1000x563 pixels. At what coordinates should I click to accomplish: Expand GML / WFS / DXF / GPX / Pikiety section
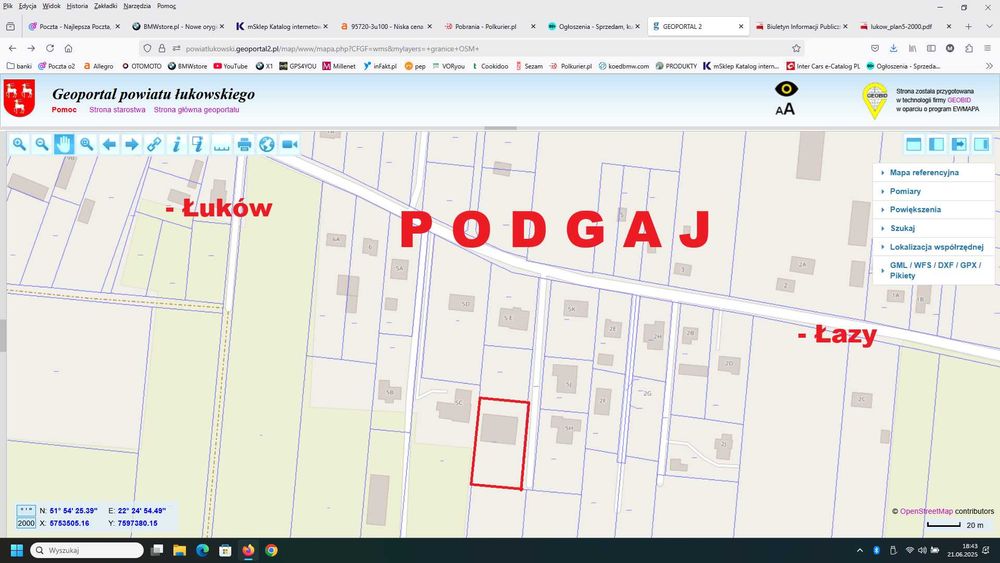tap(934, 270)
